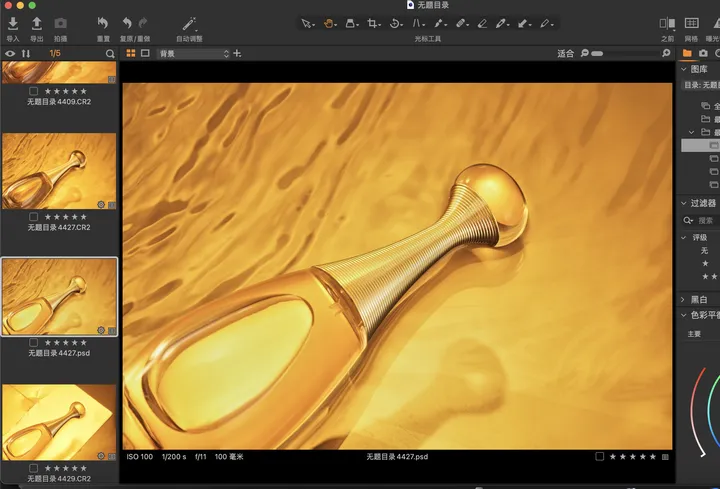
Task: Select the Pan hand cursor tool
Action: pos(328,22)
